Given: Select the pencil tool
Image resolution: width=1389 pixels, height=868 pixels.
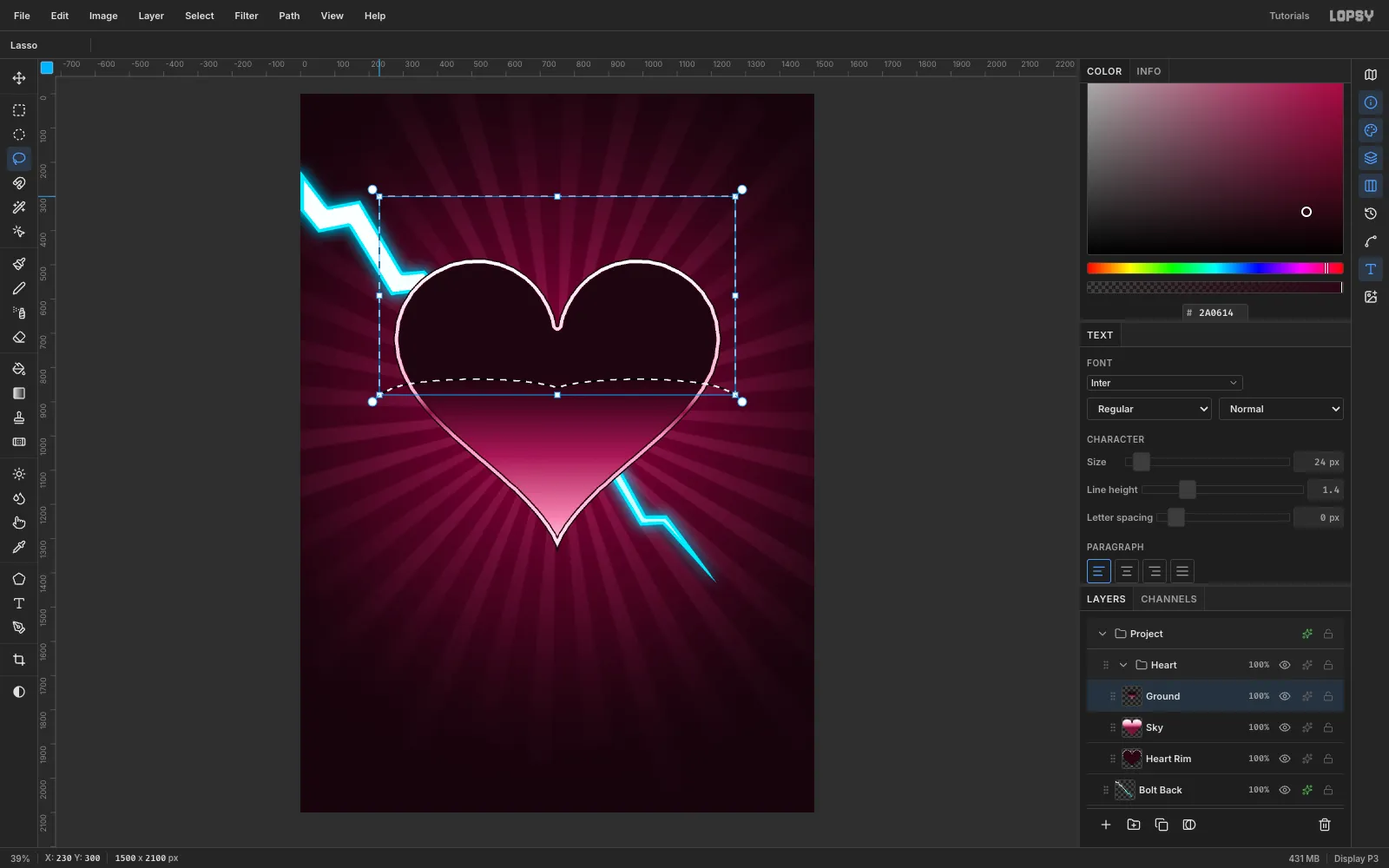Looking at the screenshot, I should click(19, 288).
